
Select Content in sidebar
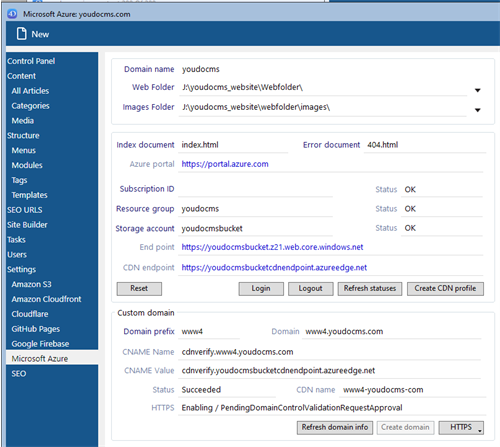(21, 76)
